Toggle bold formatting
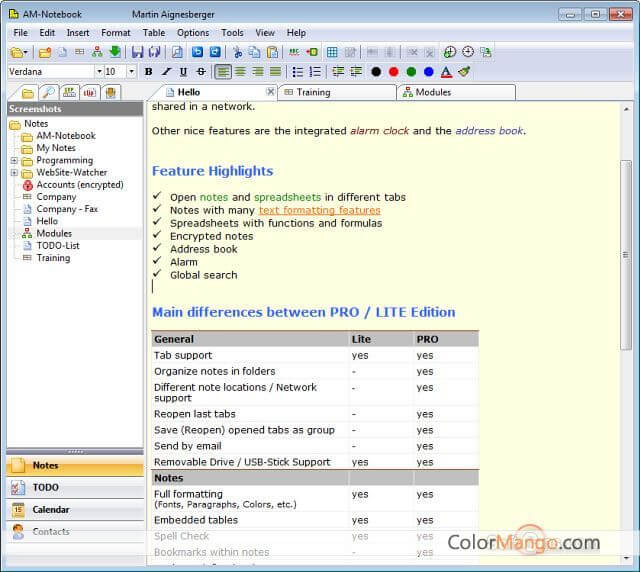Image resolution: width=640 pixels, height=572 pixels. click(x=149, y=72)
